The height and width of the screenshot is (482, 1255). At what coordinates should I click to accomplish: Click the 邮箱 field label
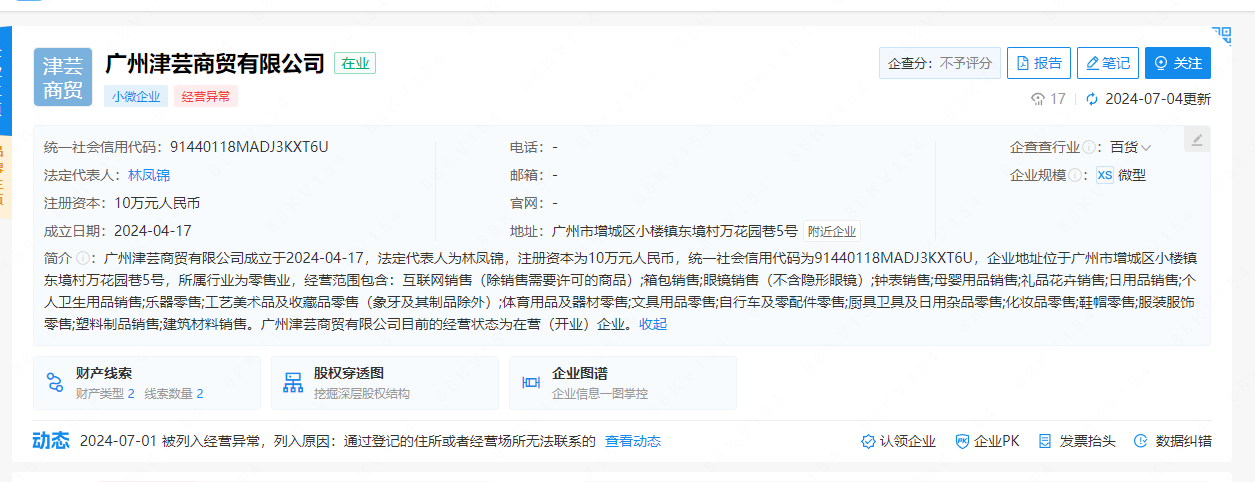525,175
